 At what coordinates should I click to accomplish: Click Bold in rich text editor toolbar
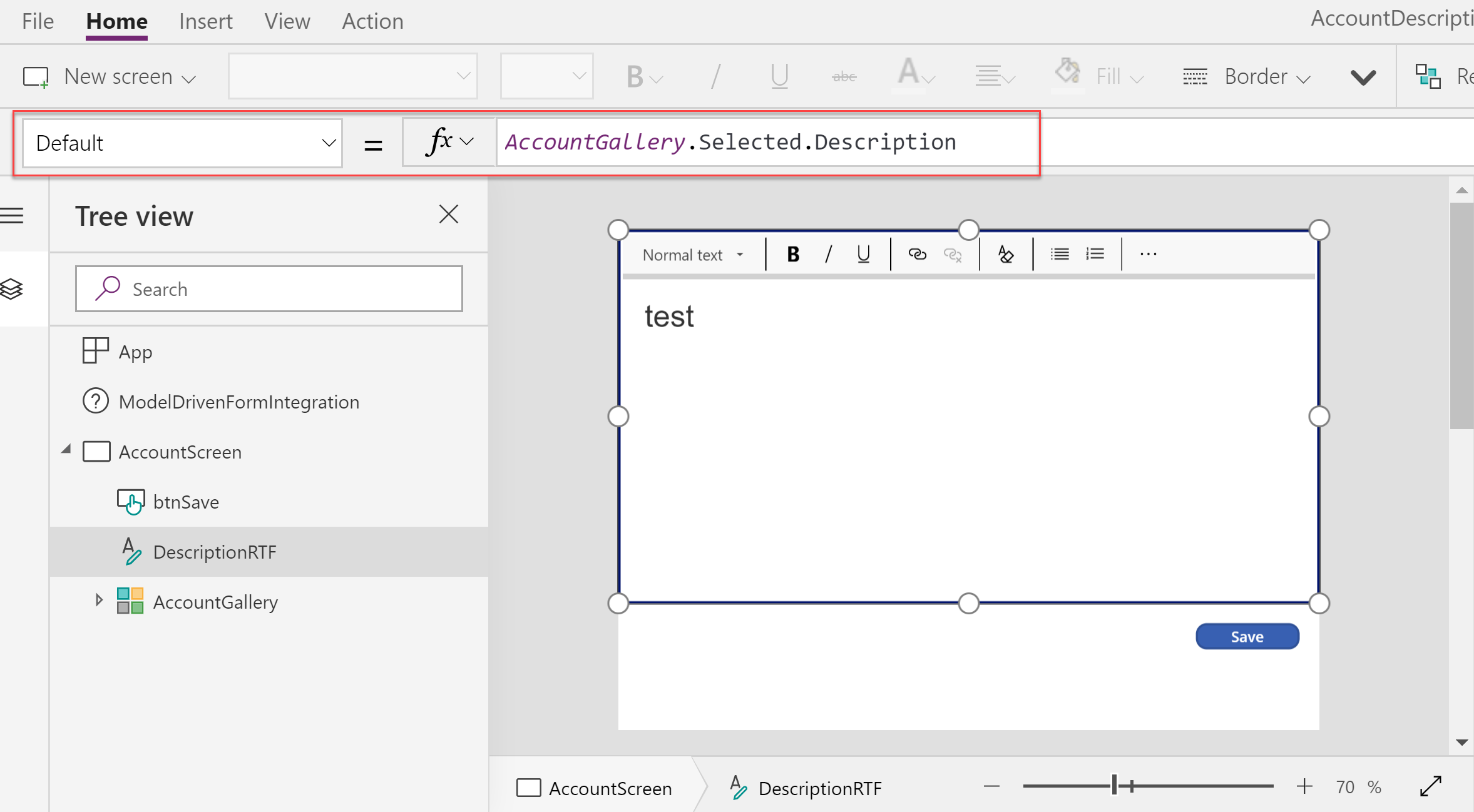[x=793, y=254]
